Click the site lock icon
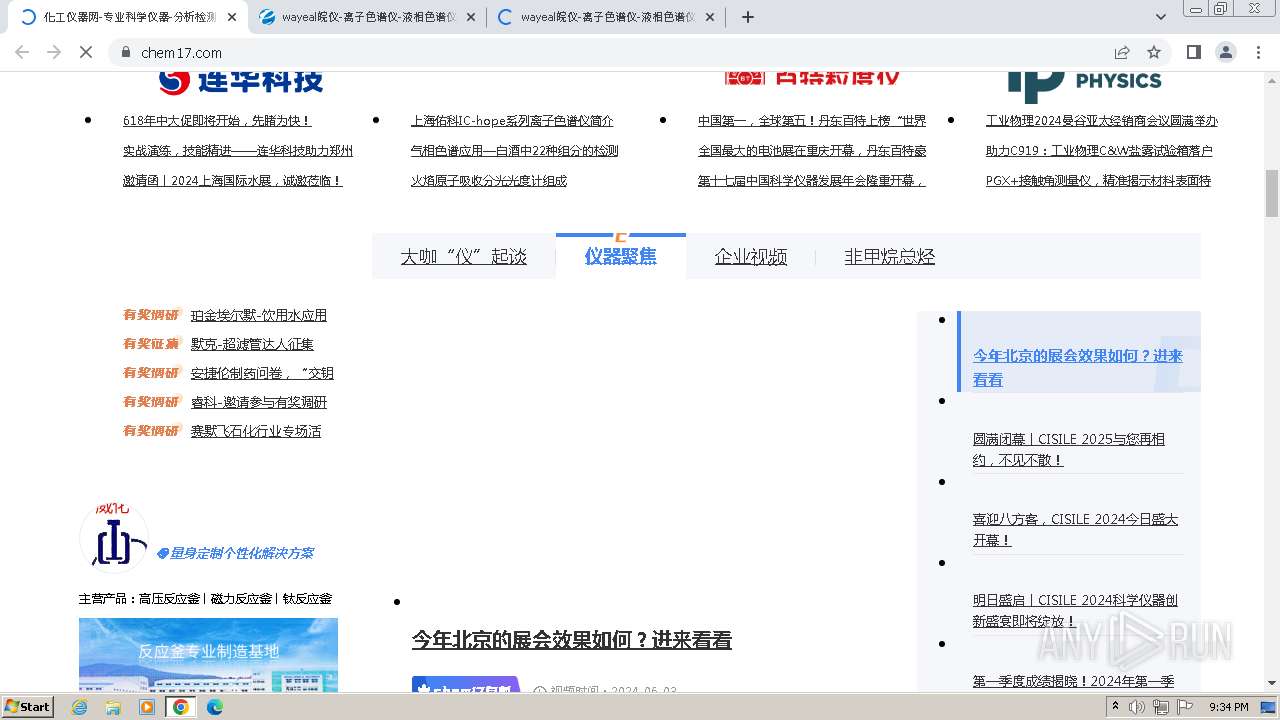The image size is (1280, 720). tap(125, 52)
